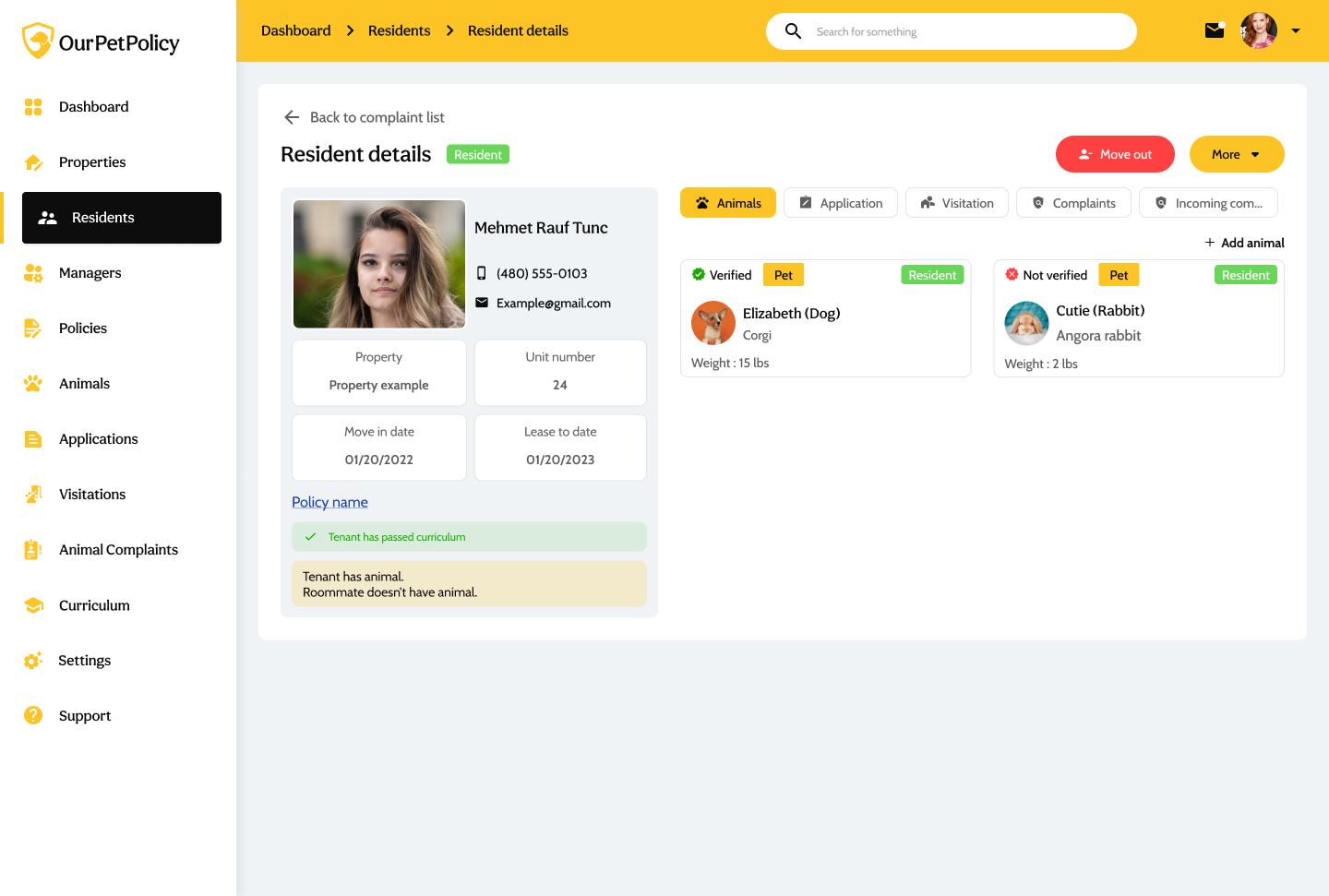Click the header user avatar
The height and width of the screenshot is (896, 1329).
pos(1259,30)
